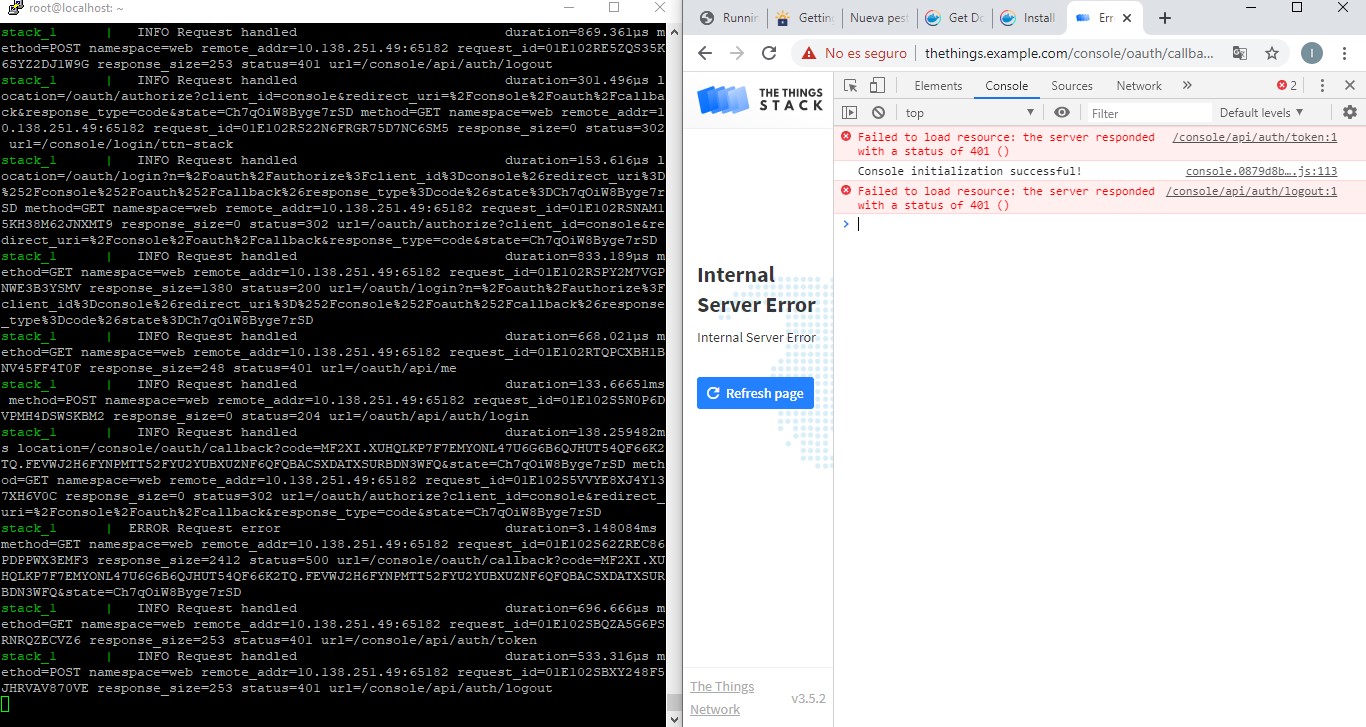Switch to the Console DevTools tab
Screen dimensions: 1366x727
click(x=1006, y=86)
